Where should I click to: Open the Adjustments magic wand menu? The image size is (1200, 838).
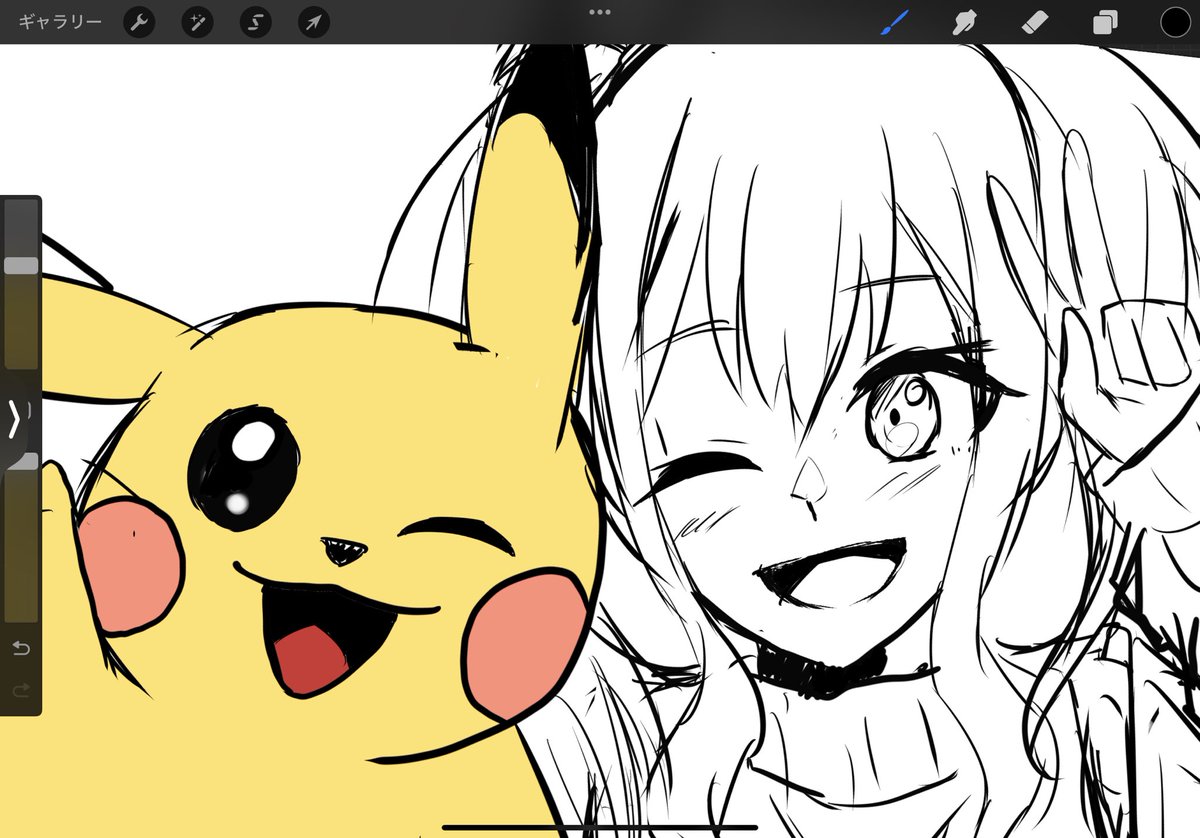tap(197, 22)
